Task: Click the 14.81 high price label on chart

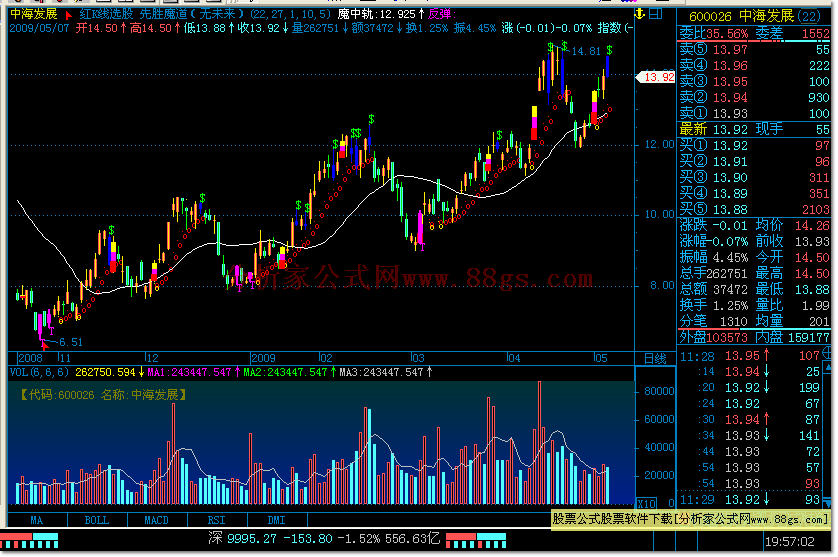Action: point(586,51)
